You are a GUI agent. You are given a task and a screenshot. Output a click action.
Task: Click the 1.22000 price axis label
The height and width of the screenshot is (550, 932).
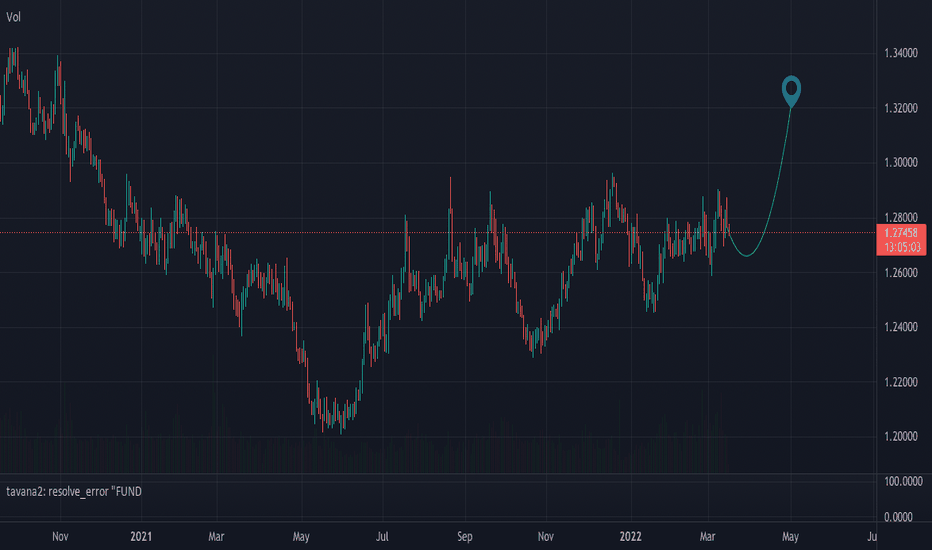point(900,382)
